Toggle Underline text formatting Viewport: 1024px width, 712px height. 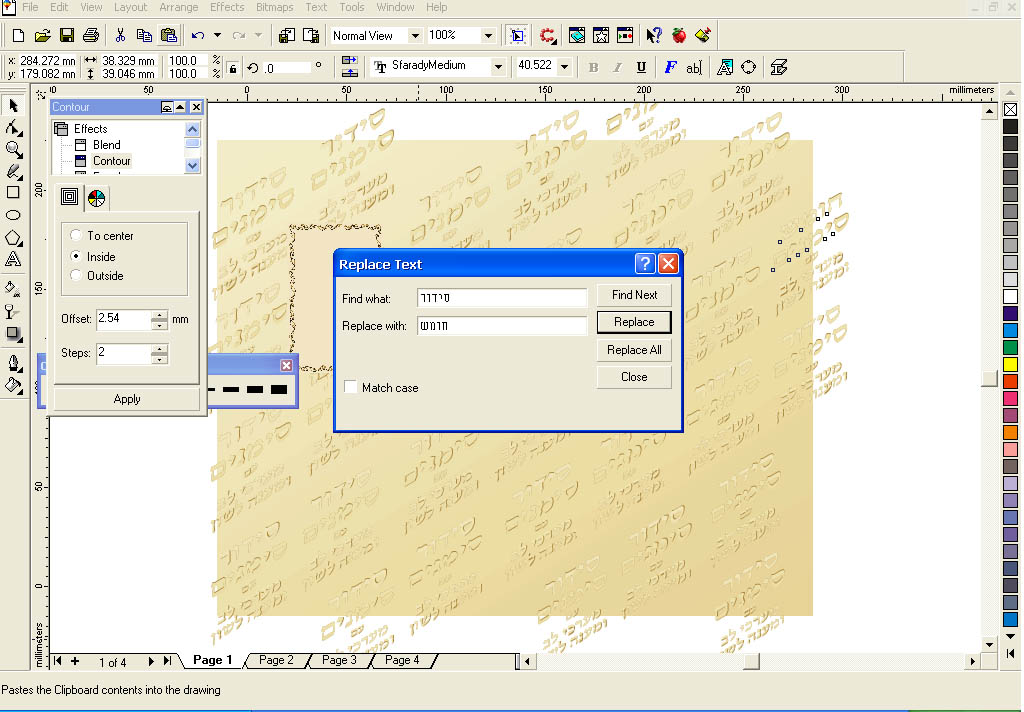coord(641,67)
